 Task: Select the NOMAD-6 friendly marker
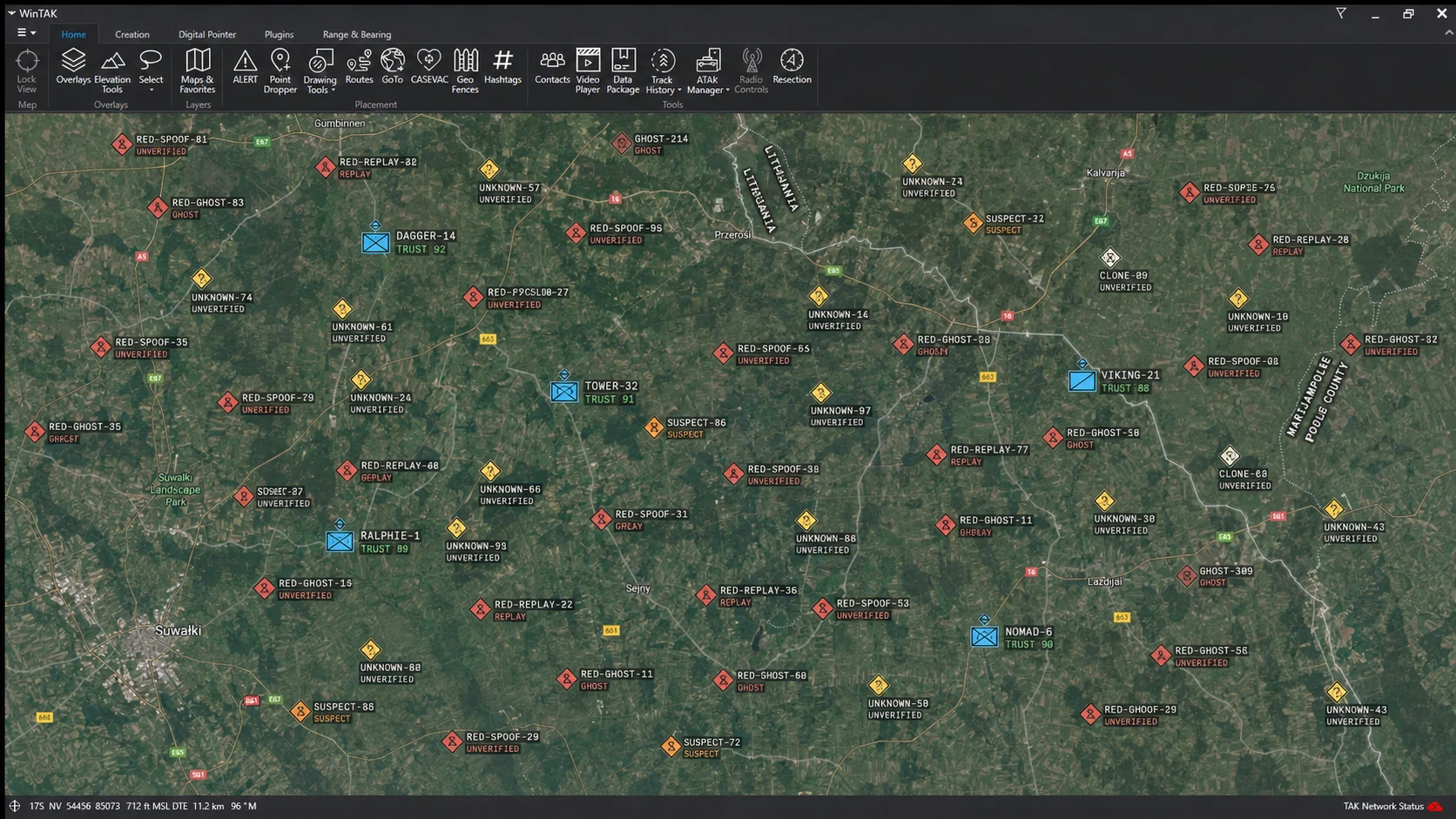pyautogui.click(x=984, y=637)
